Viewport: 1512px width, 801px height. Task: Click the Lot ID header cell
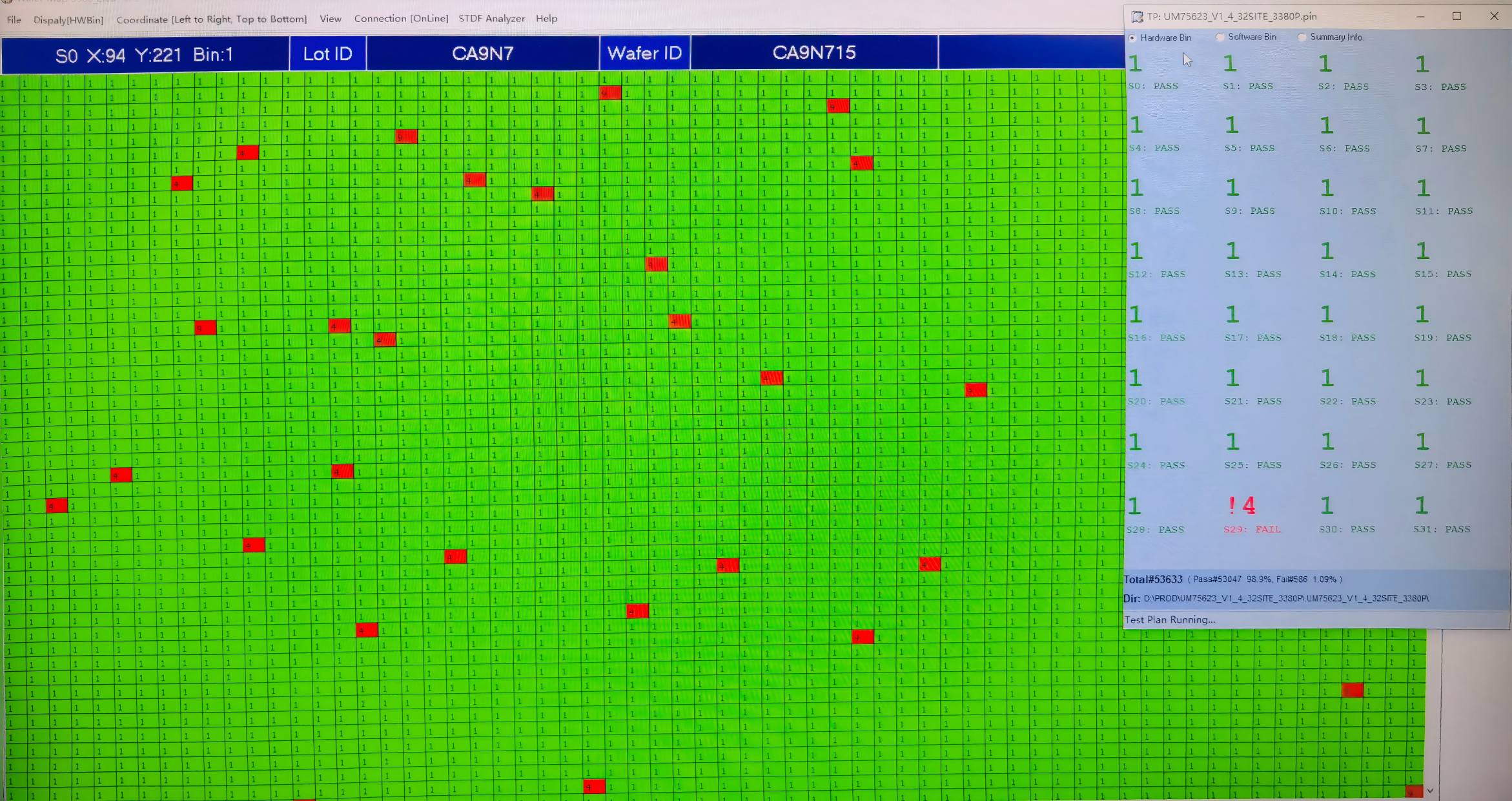[x=328, y=53]
